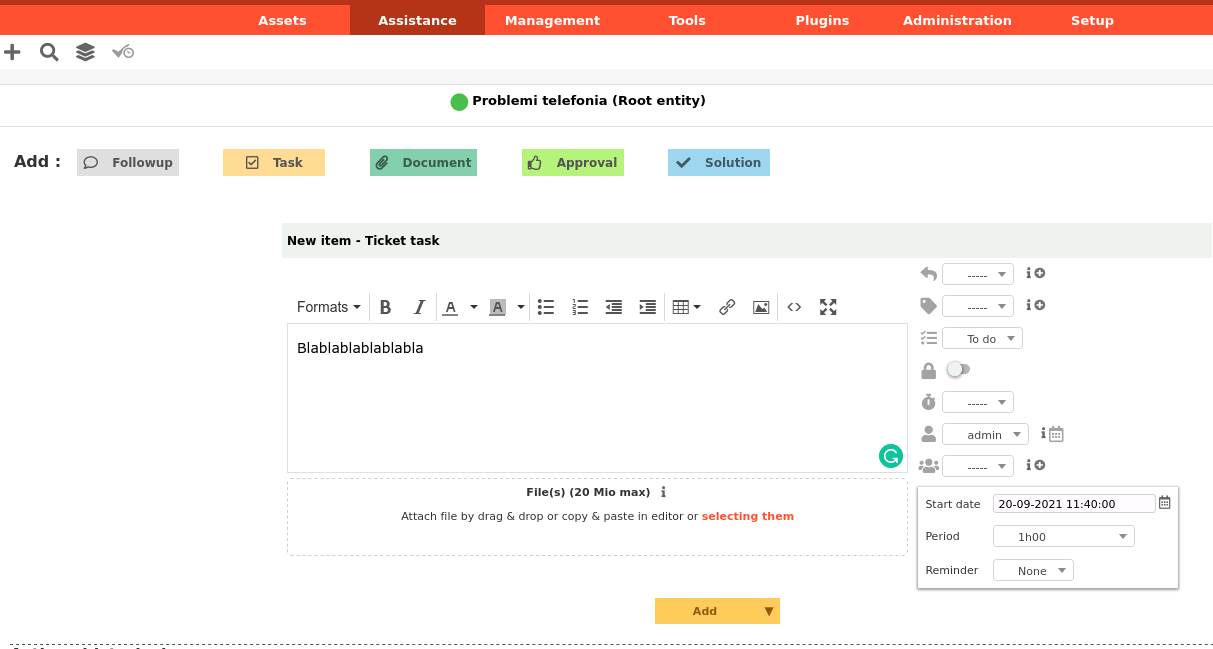
Task: Edit the Start date input field
Action: [1074, 503]
